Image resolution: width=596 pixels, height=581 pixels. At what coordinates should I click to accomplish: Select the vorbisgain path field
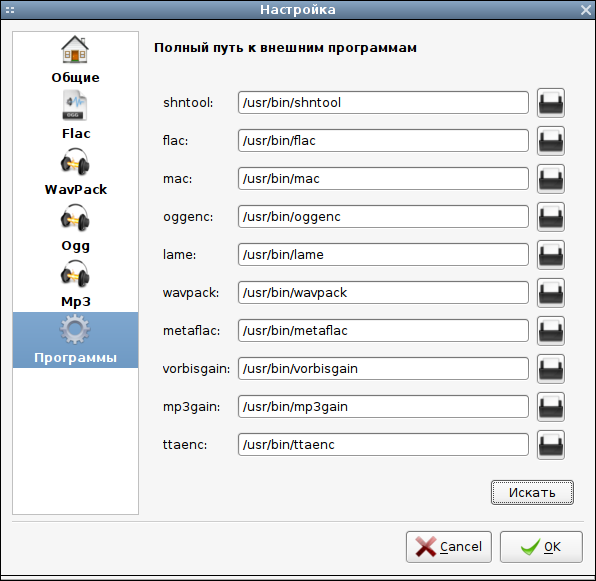[383, 369]
